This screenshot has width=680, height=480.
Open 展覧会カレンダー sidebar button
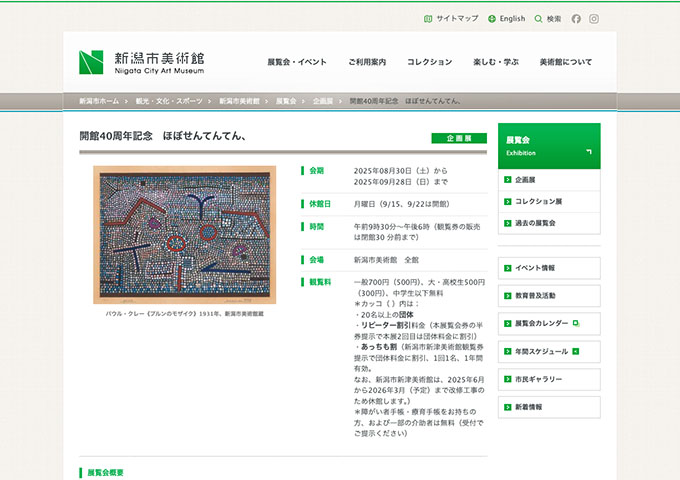[x=549, y=323]
